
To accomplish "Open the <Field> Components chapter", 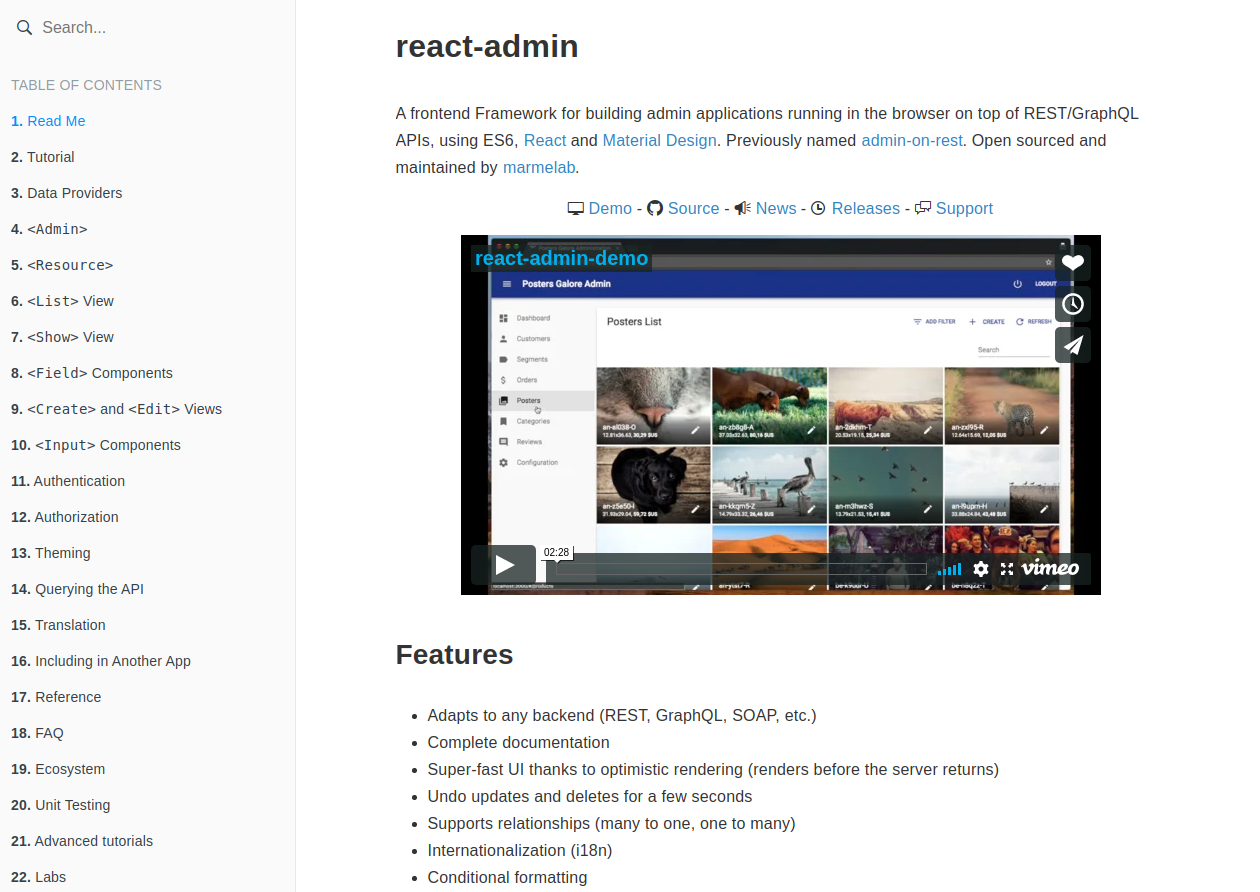I will tap(92, 373).
